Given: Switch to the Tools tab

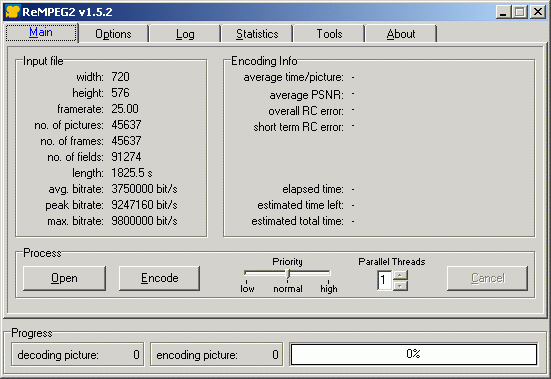Looking at the screenshot, I should [329, 34].
